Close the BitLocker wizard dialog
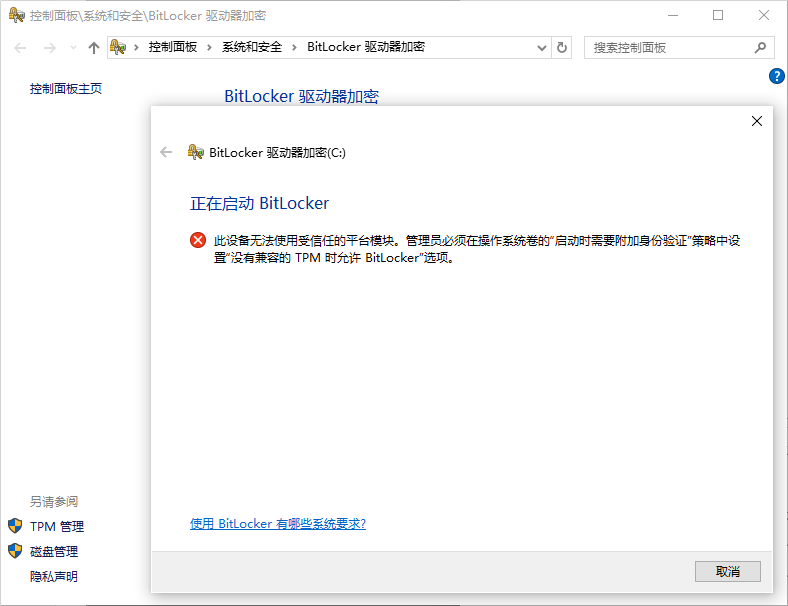The image size is (788, 606). click(757, 121)
